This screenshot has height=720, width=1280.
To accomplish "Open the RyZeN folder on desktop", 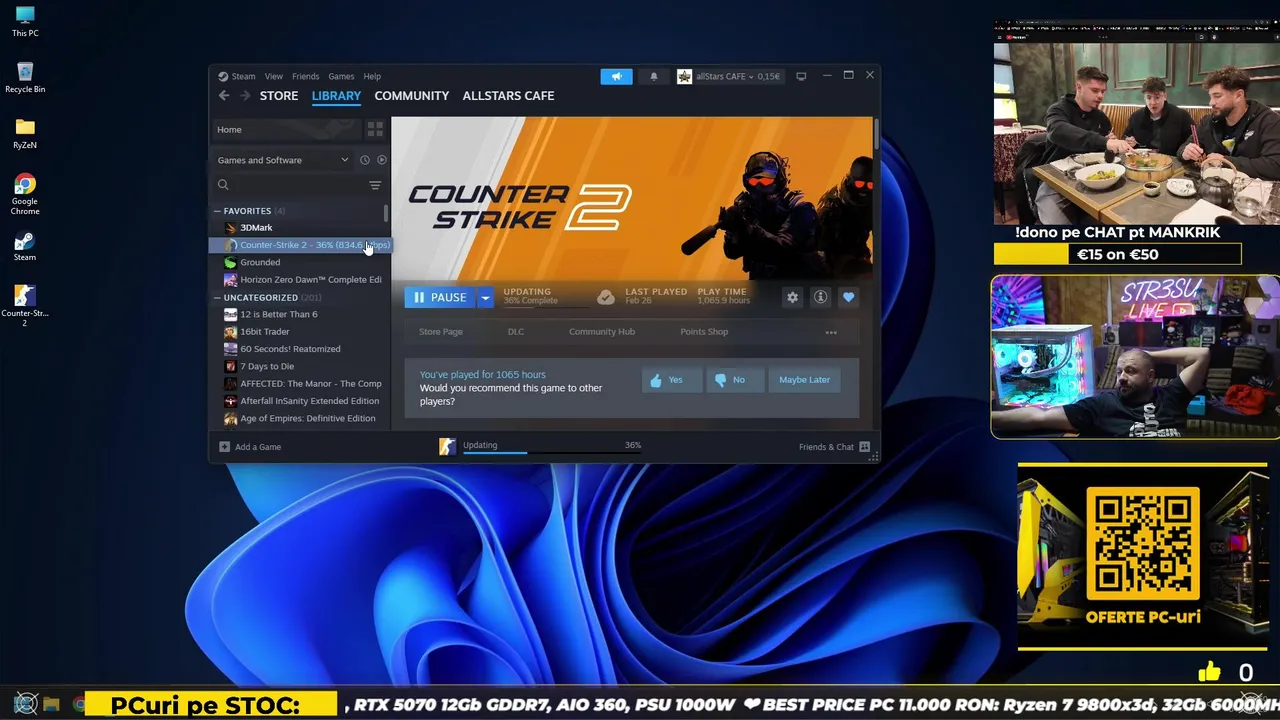I will coord(25,133).
